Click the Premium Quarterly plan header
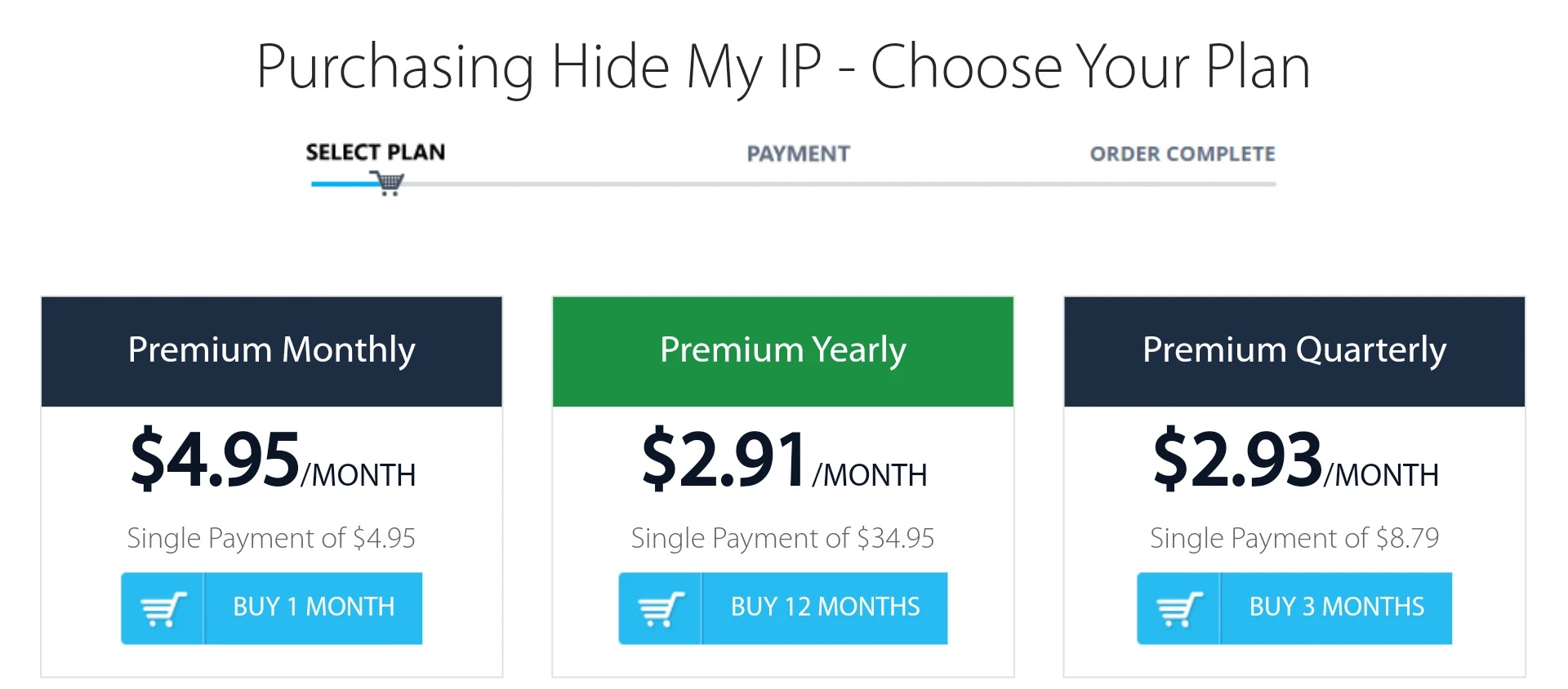 (x=1294, y=351)
